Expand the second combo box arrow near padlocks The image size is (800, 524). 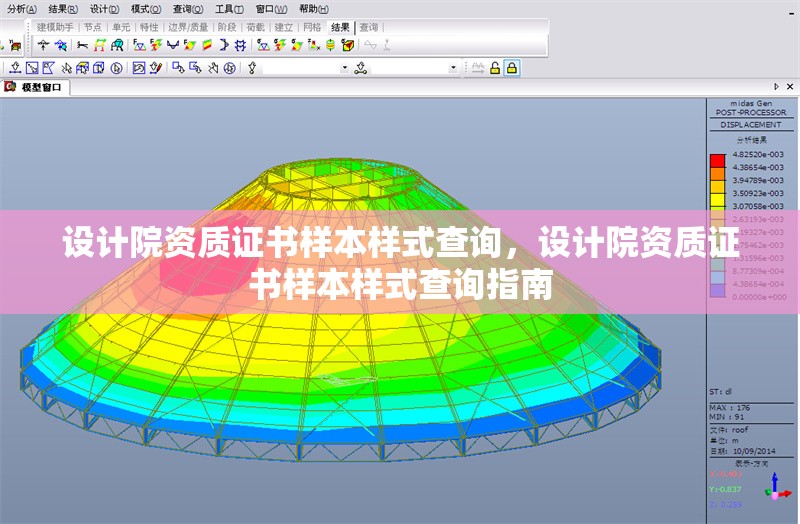[453, 68]
